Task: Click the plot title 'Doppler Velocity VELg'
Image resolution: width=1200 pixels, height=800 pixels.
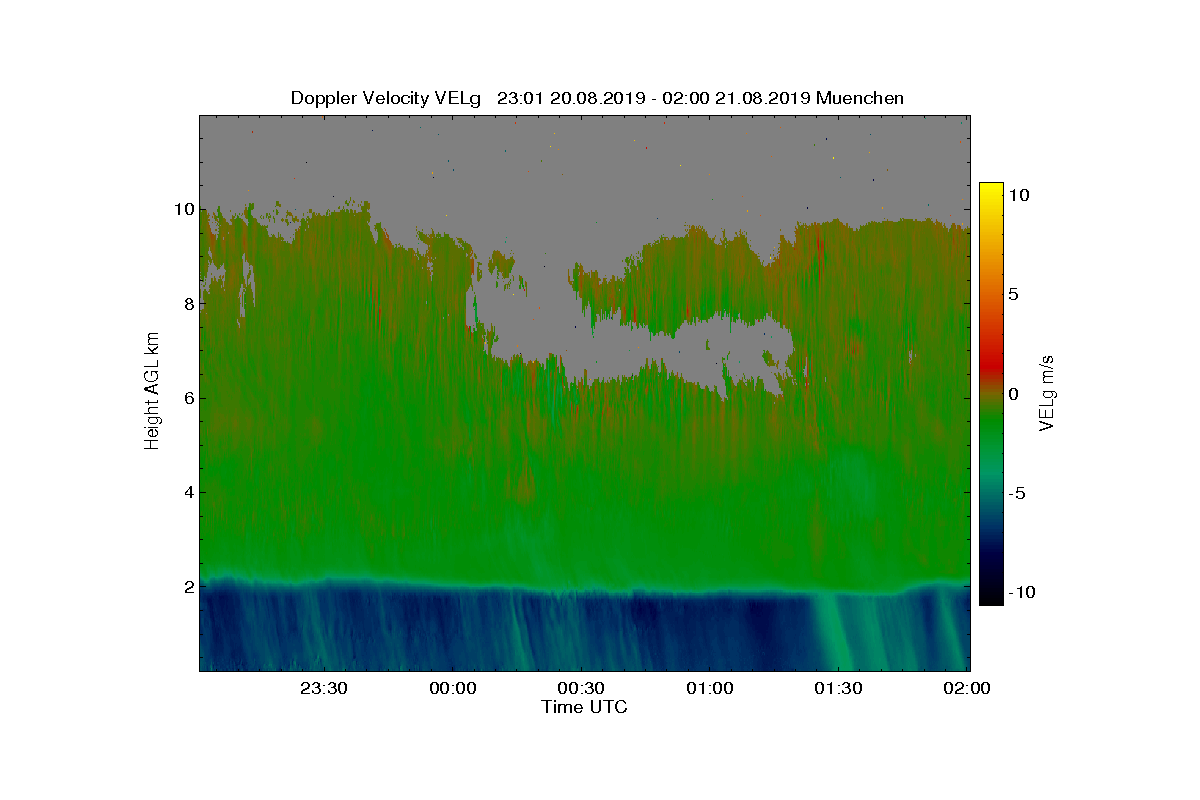Action: pyautogui.click(x=386, y=98)
